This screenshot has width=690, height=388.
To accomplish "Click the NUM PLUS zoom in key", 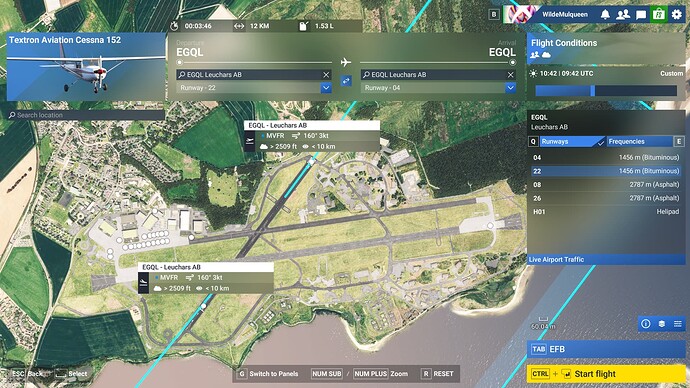I will (x=371, y=374).
